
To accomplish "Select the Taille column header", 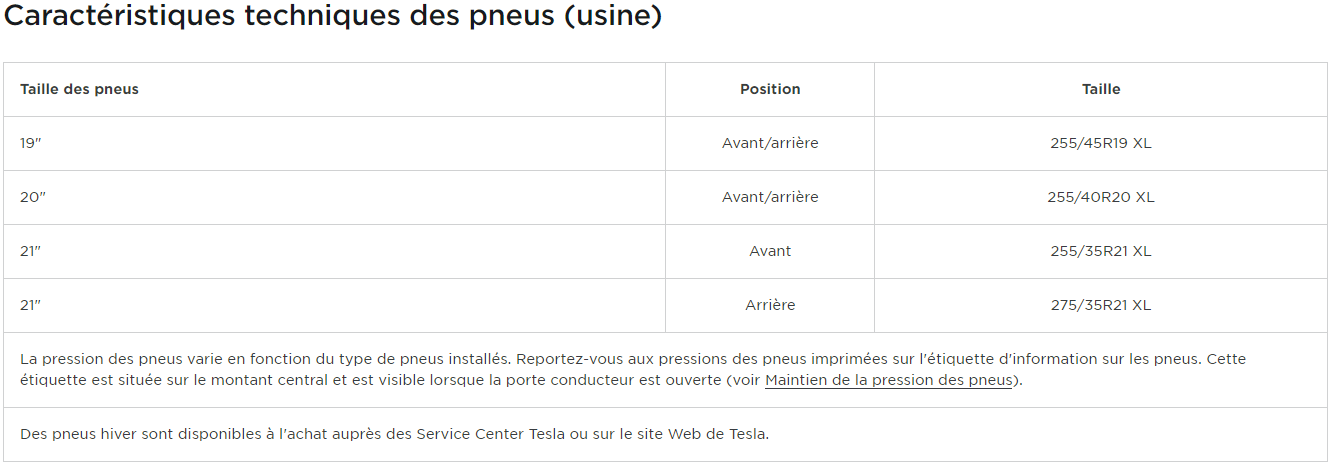I will [x=1101, y=89].
